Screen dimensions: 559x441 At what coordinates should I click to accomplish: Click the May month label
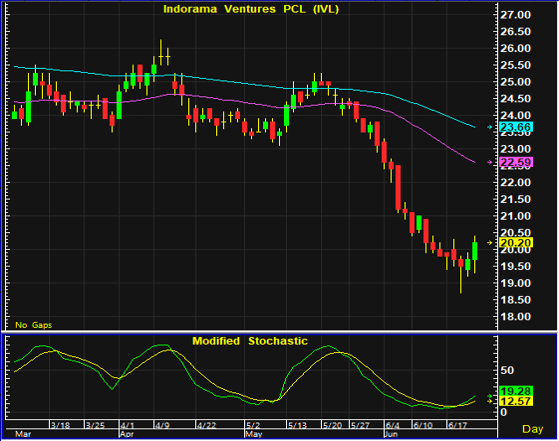253,434
